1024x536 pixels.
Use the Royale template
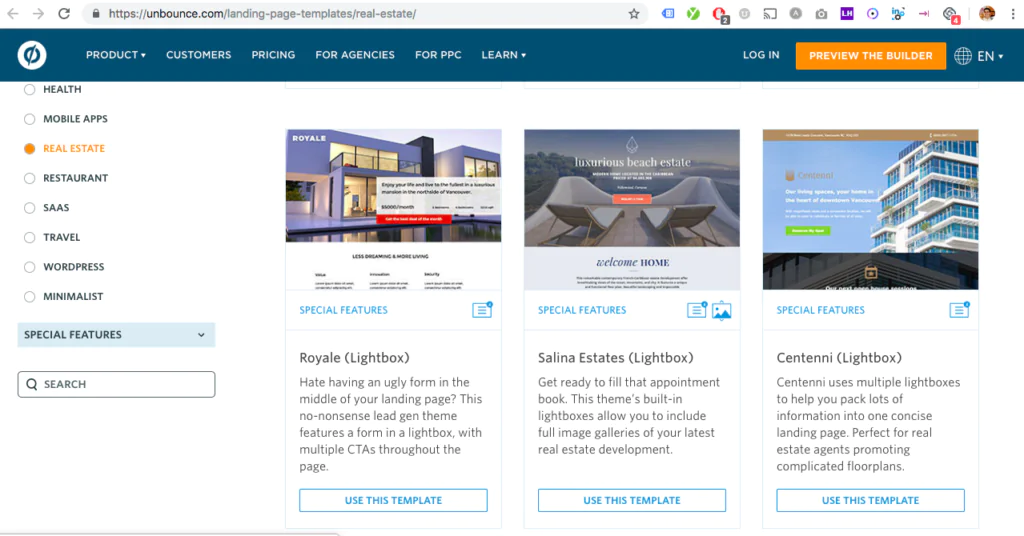pyautogui.click(x=393, y=500)
